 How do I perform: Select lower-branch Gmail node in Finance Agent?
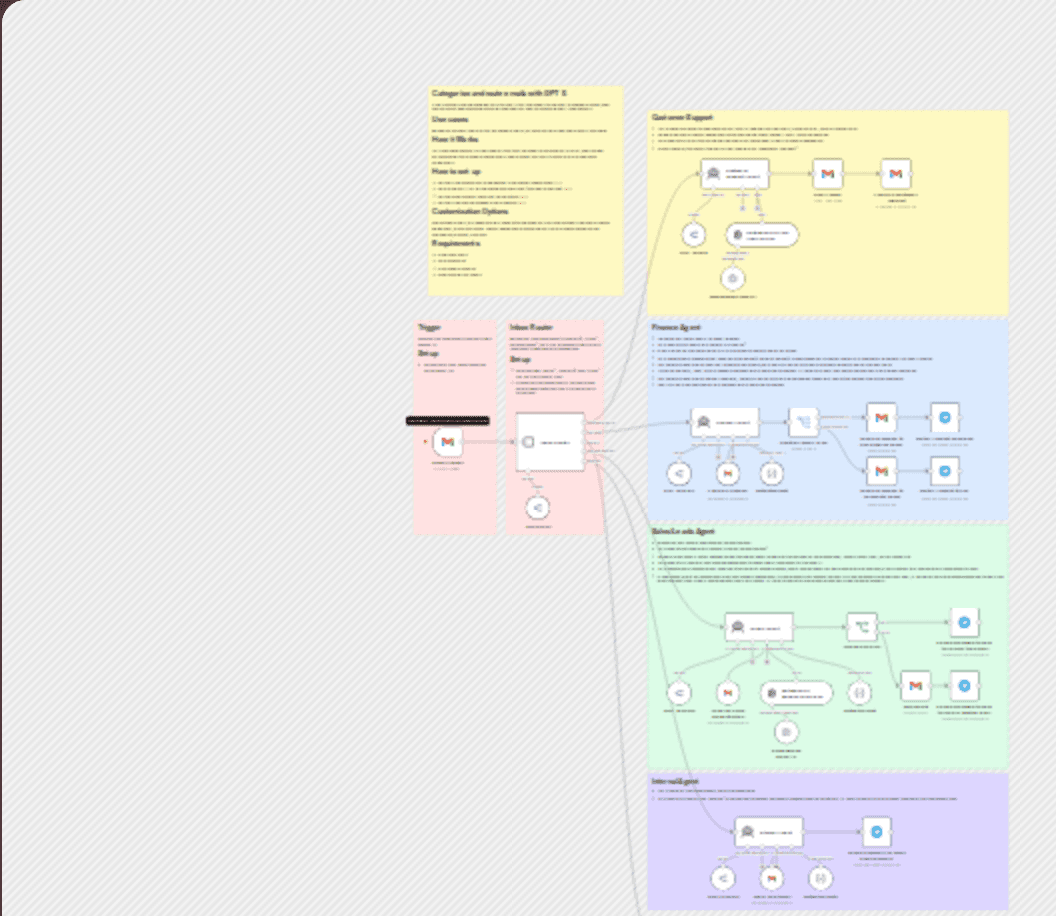tap(882, 471)
